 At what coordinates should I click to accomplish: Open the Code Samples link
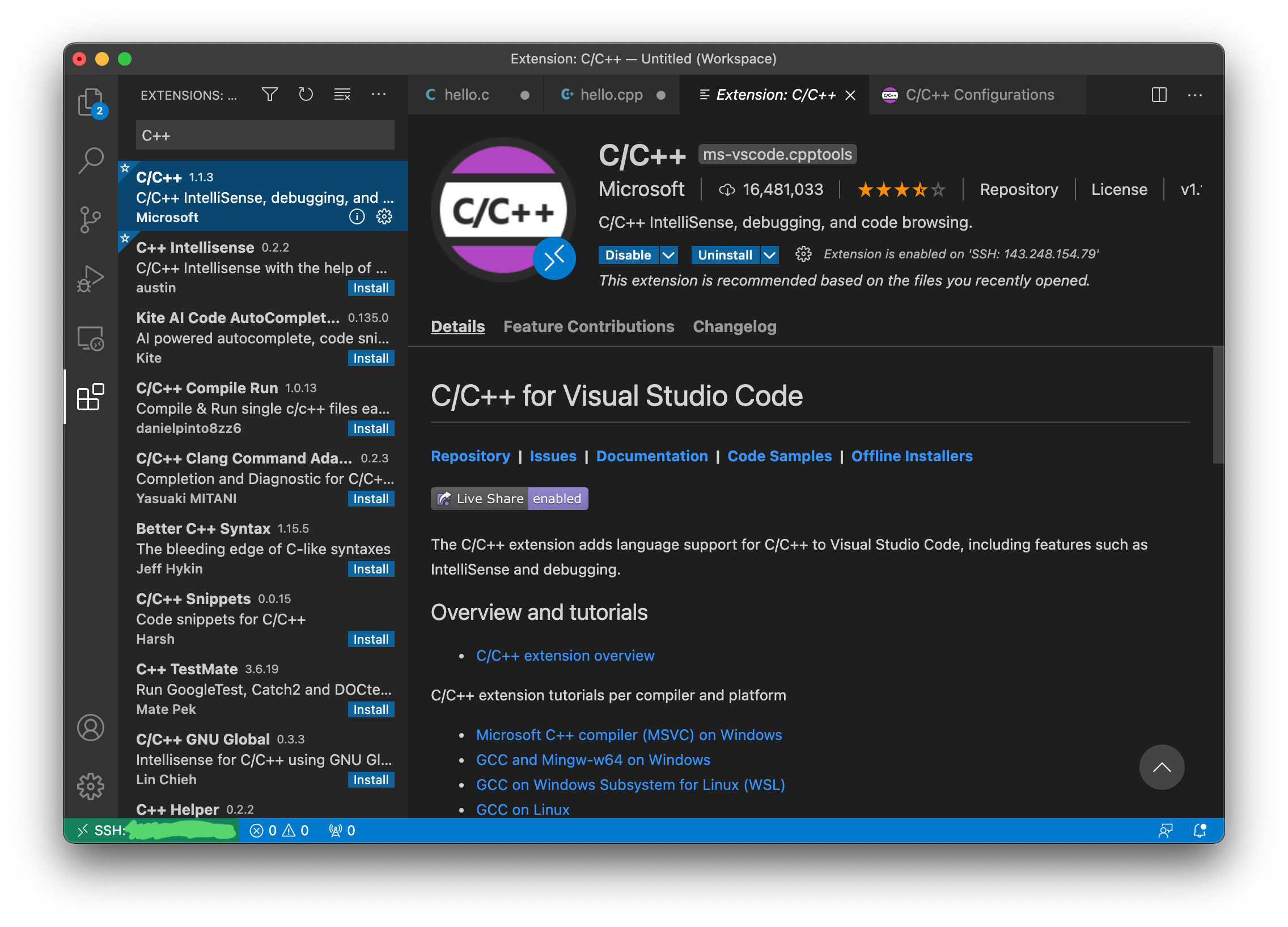click(779, 456)
